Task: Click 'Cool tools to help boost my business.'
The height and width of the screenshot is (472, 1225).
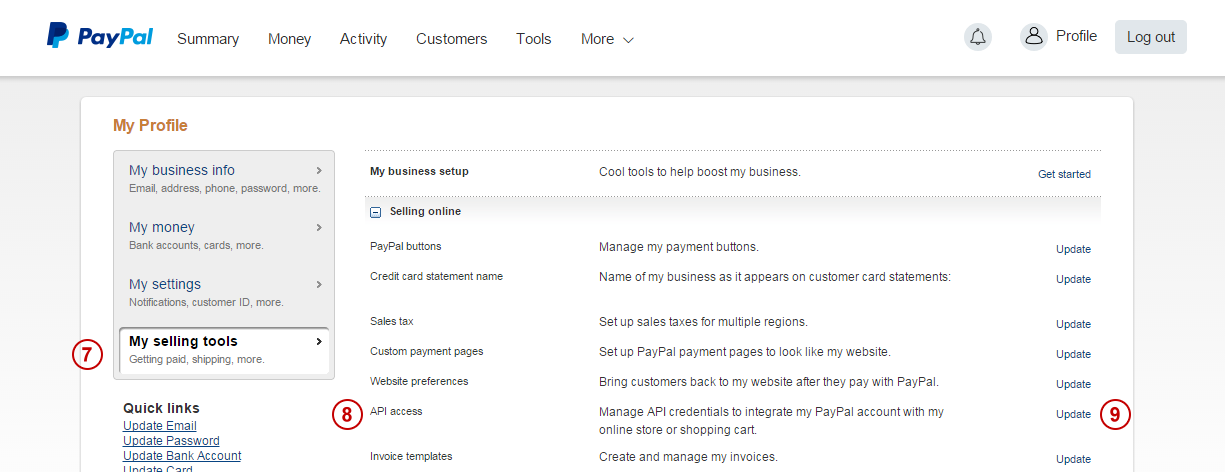Action: [x=700, y=172]
